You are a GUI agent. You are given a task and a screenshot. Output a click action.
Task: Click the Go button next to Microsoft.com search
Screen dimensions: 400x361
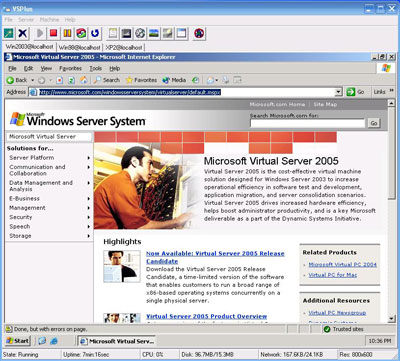pyautogui.click(x=374, y=123)
